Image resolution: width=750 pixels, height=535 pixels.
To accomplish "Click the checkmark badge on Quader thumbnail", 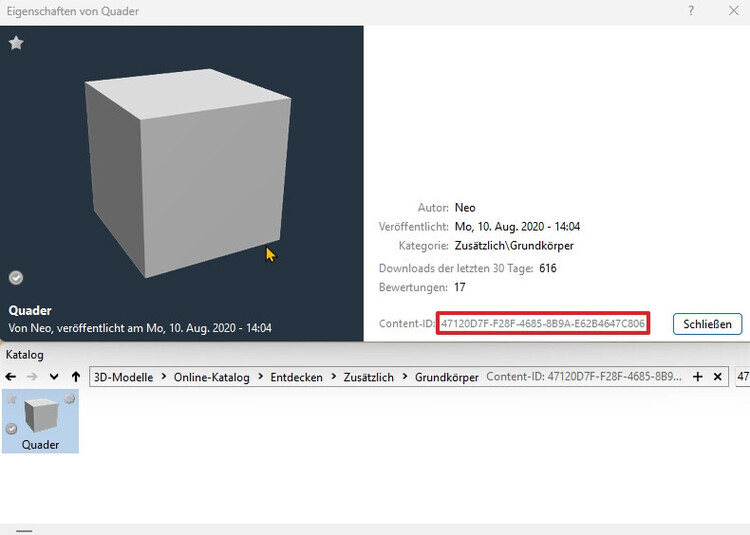I will click(x=12, y=428).
